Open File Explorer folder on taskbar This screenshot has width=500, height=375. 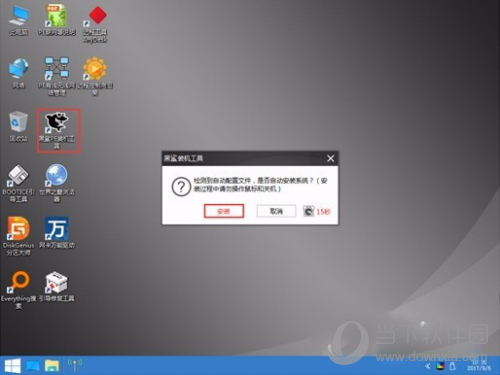click(52, 366)
